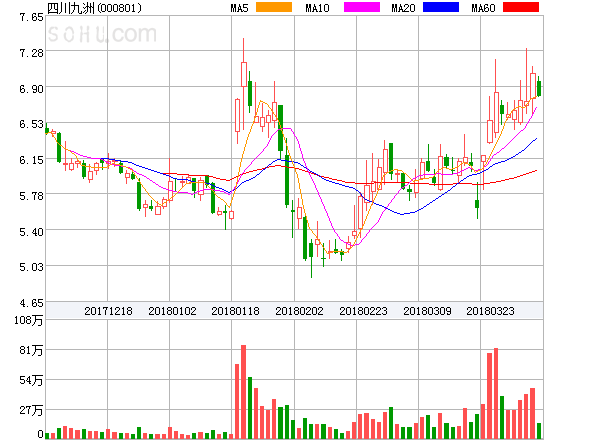Click the 6.53 price axis label
This screenshot has width=600, height=440.
click(x=31, y=124)
